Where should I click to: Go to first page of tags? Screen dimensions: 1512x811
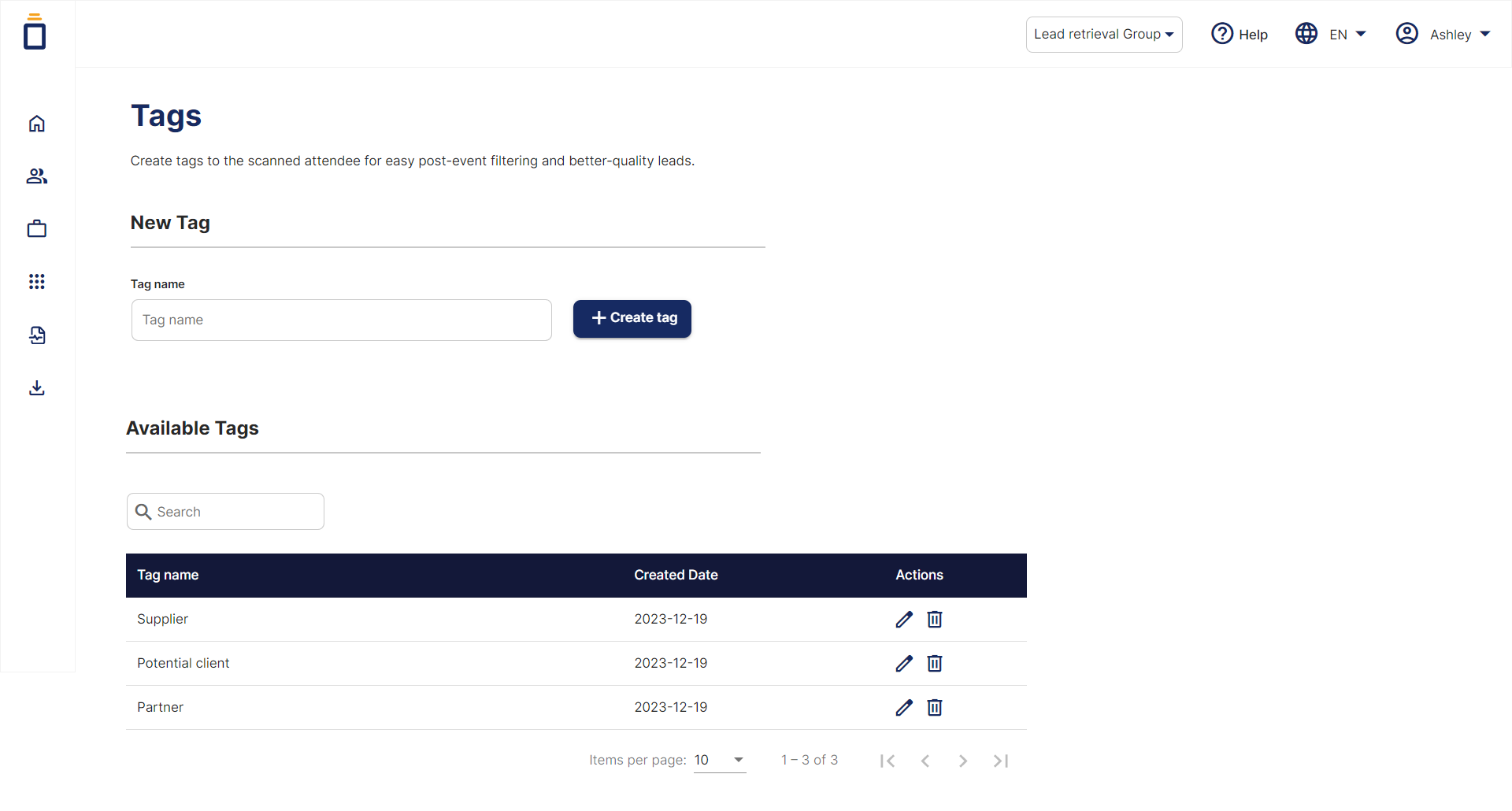[x=888, y=761]
